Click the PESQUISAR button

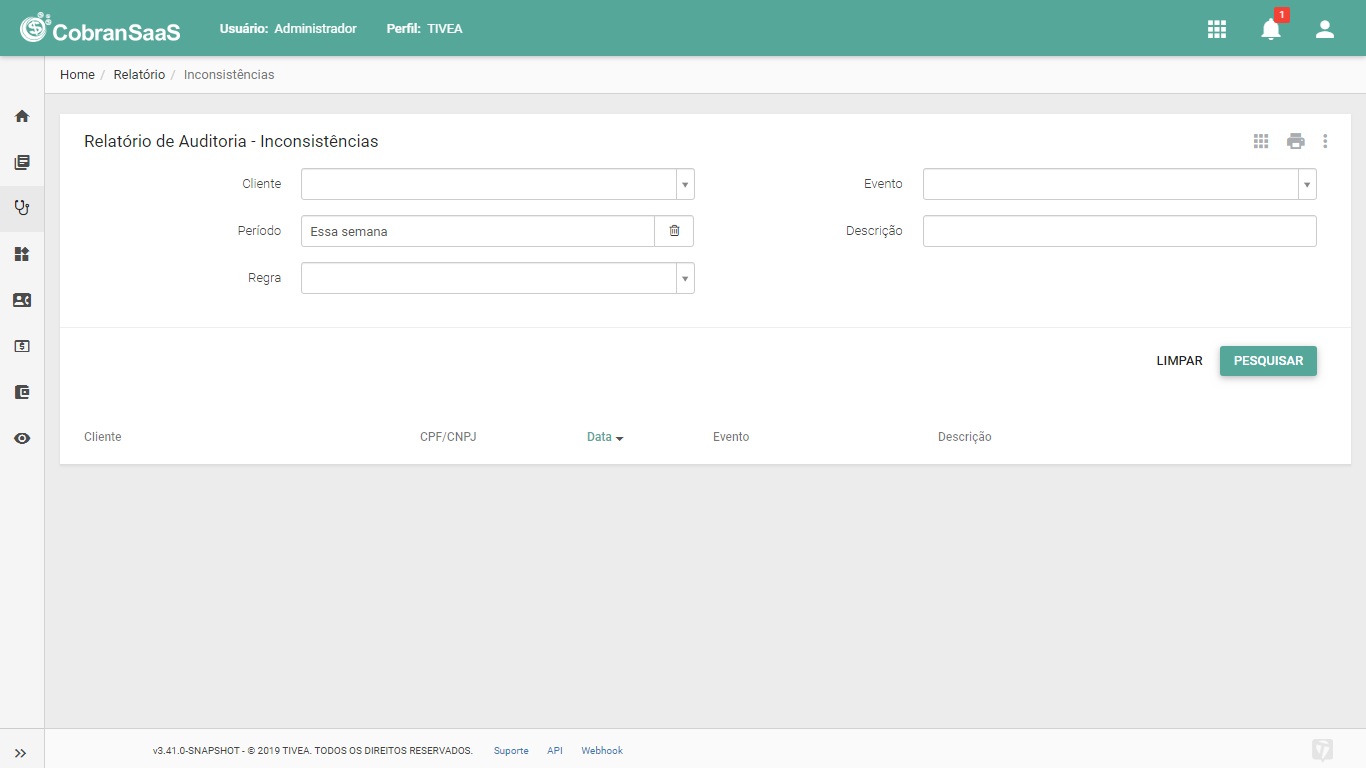pos(1268,361)
